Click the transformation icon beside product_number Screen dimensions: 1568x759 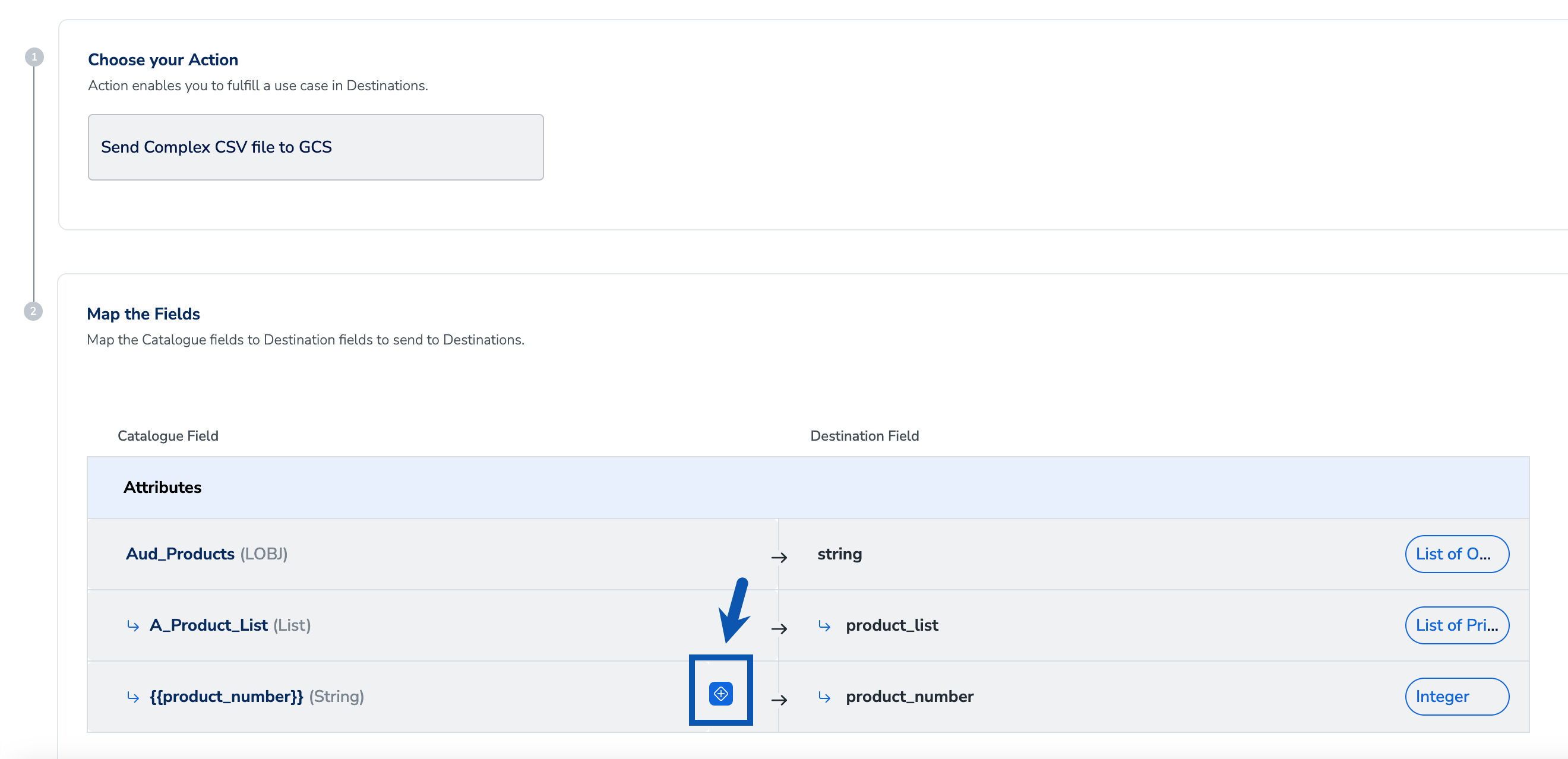click(720, 693)
